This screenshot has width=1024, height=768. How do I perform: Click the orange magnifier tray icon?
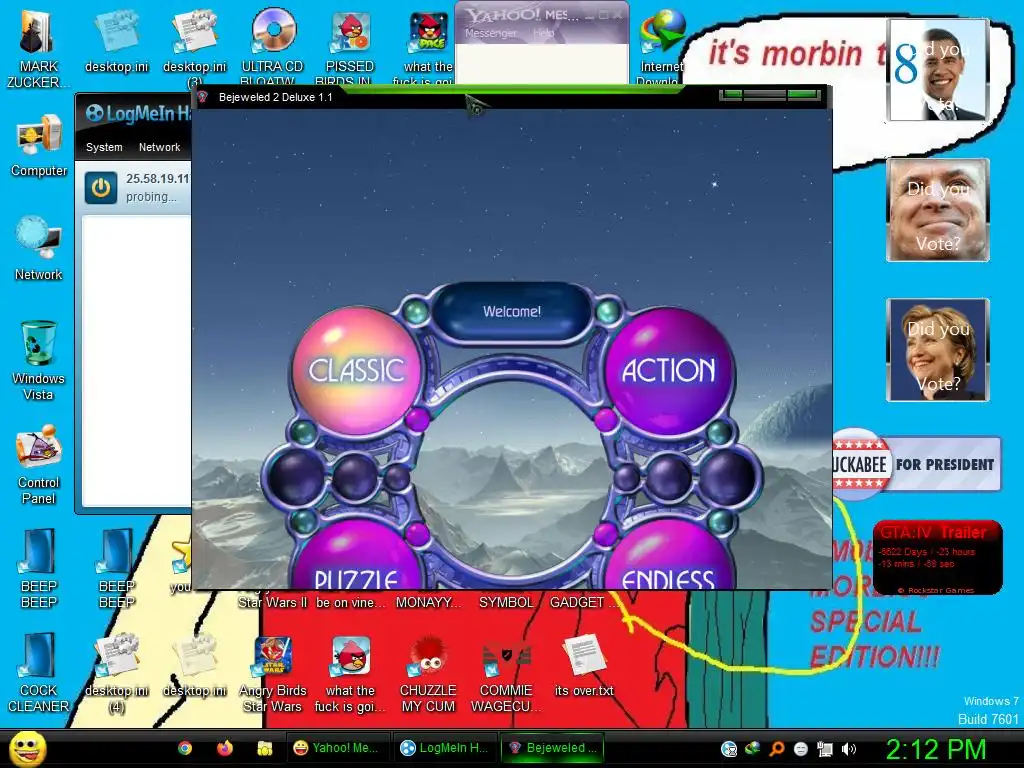tap(777, 749)
